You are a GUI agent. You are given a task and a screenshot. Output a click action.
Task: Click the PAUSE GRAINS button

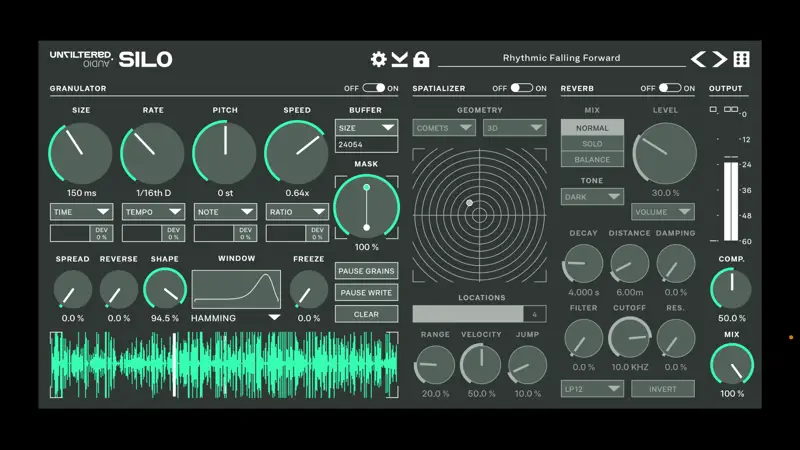[x=366, y=271]
